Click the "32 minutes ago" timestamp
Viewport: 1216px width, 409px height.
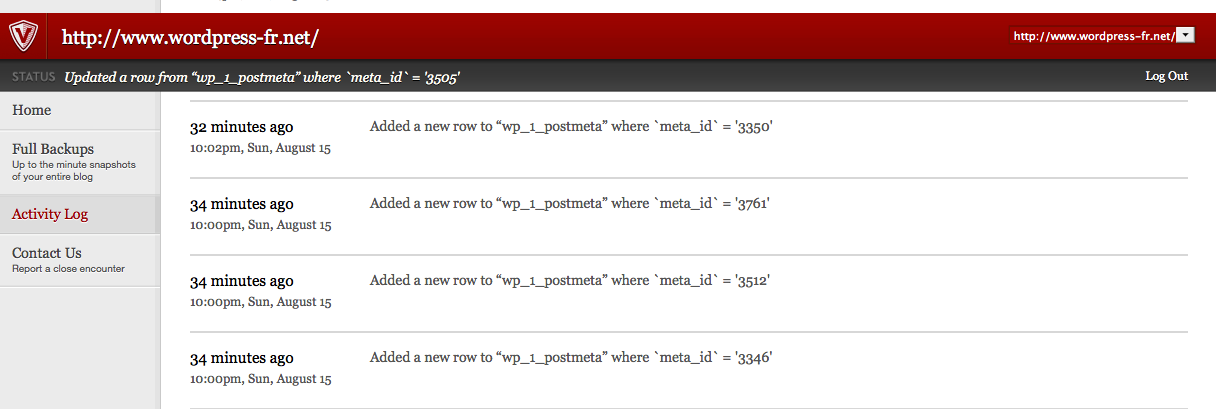click(242, 127)
